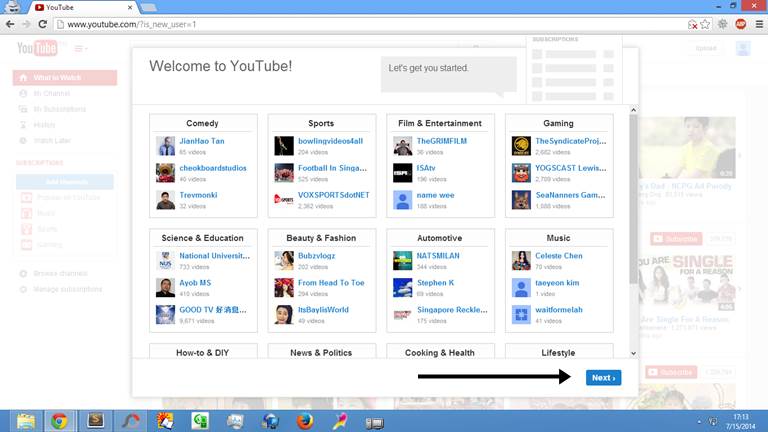Image resolution: width=768 pixels, height=432 pixels.
Task: Click GOOD TV channel logo
Action: coord(166,314)
